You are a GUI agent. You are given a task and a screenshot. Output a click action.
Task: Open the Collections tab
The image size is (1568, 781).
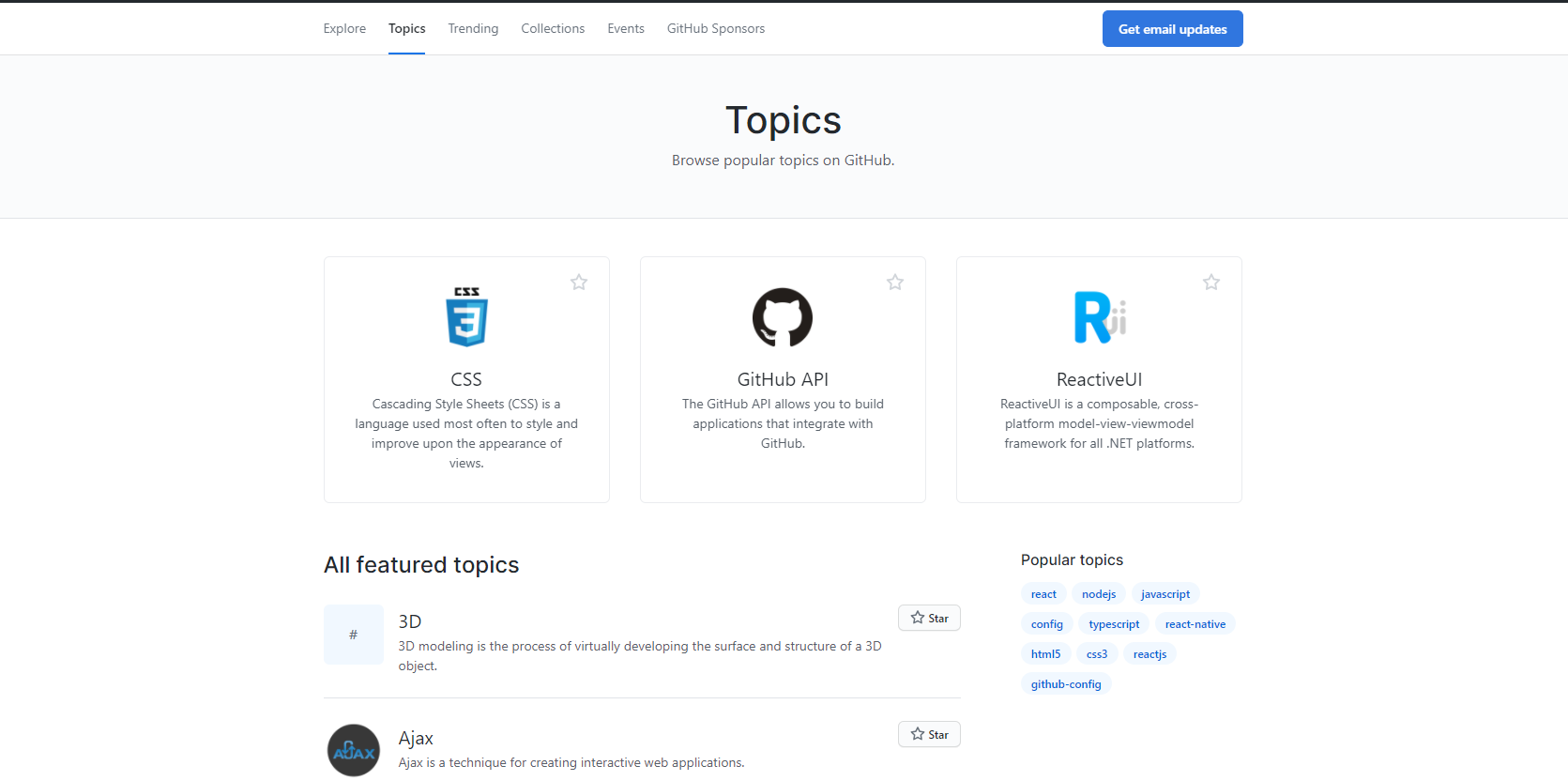(553, 28)
